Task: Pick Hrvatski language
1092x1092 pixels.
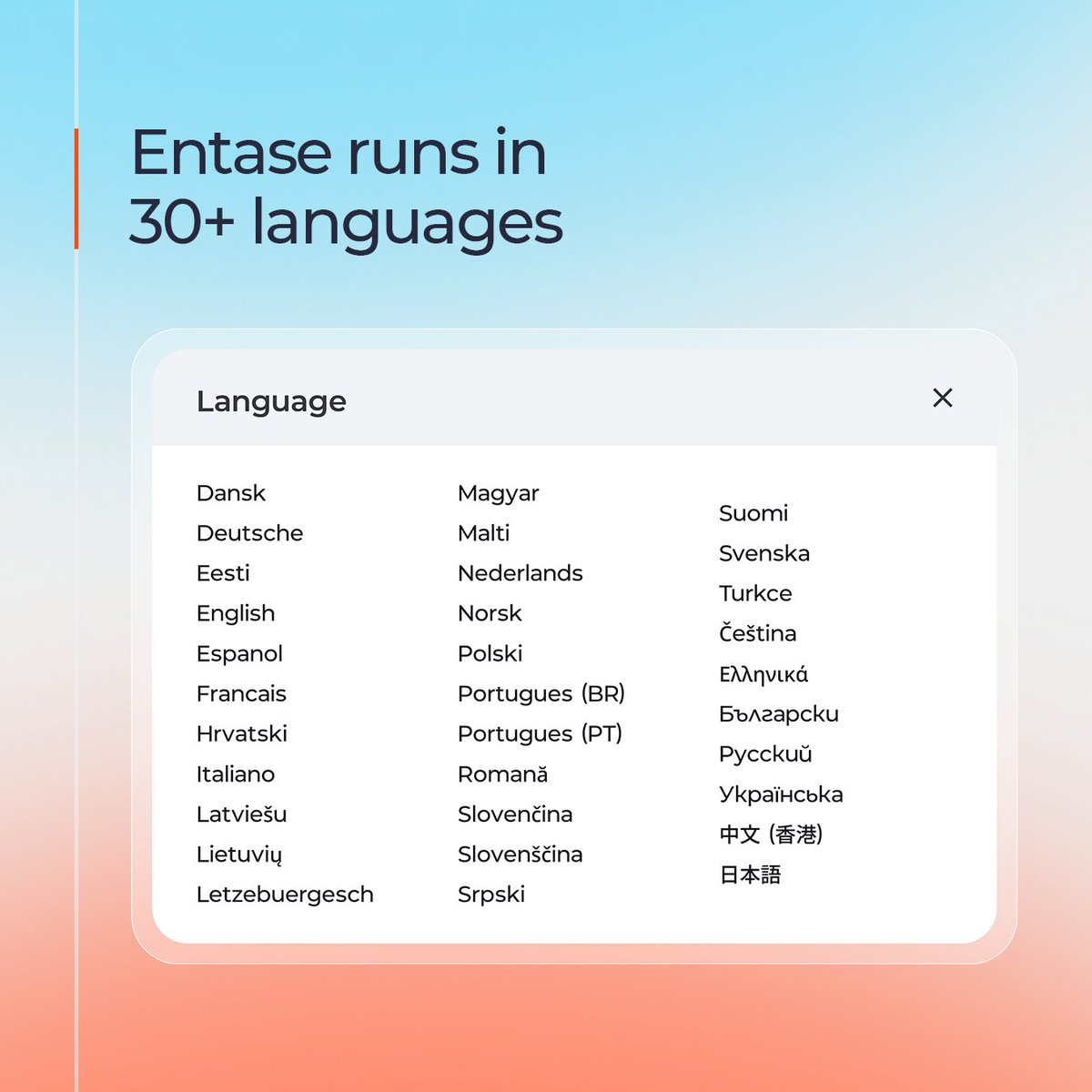Action: tap(242, 733)
